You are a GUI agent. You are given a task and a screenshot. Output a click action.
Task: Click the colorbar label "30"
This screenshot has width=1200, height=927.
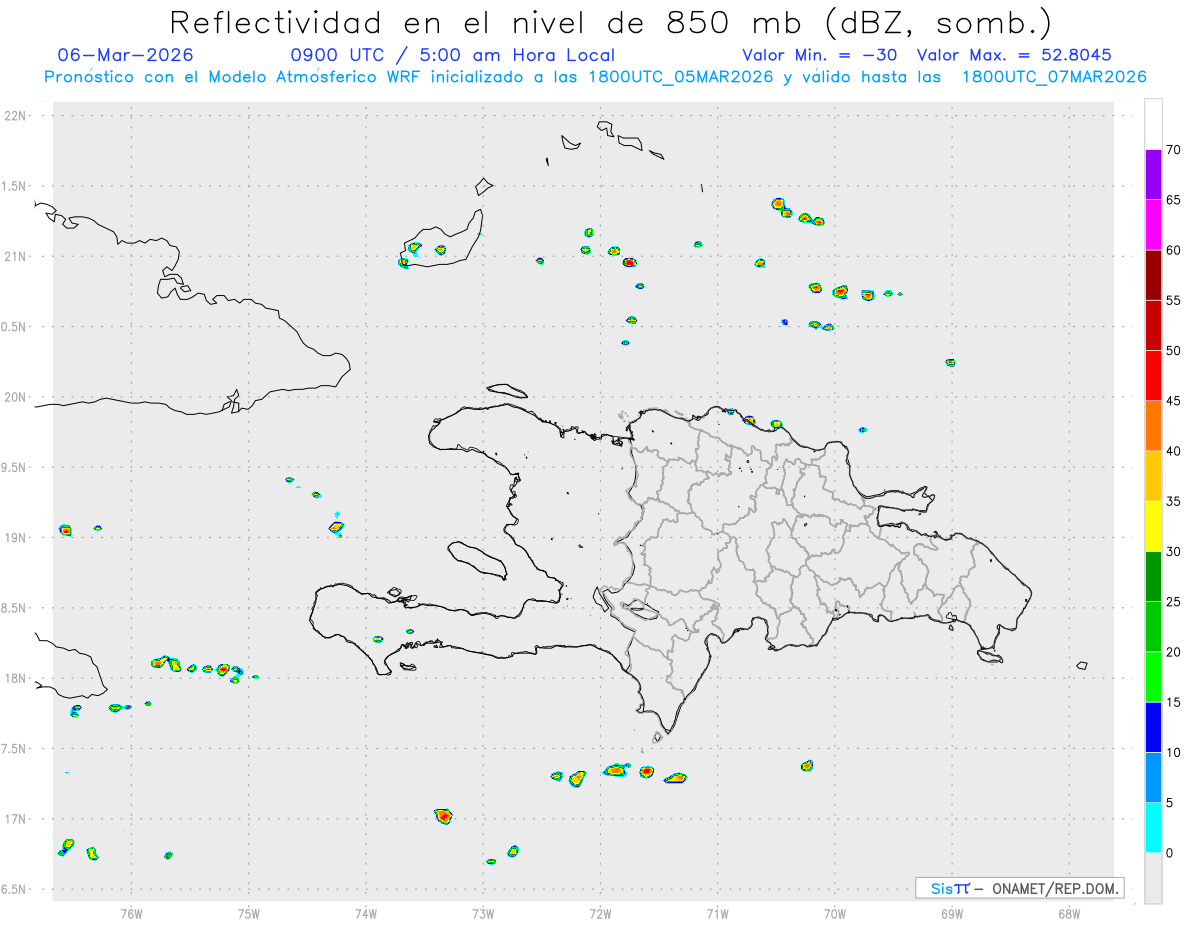point(1174,551)
